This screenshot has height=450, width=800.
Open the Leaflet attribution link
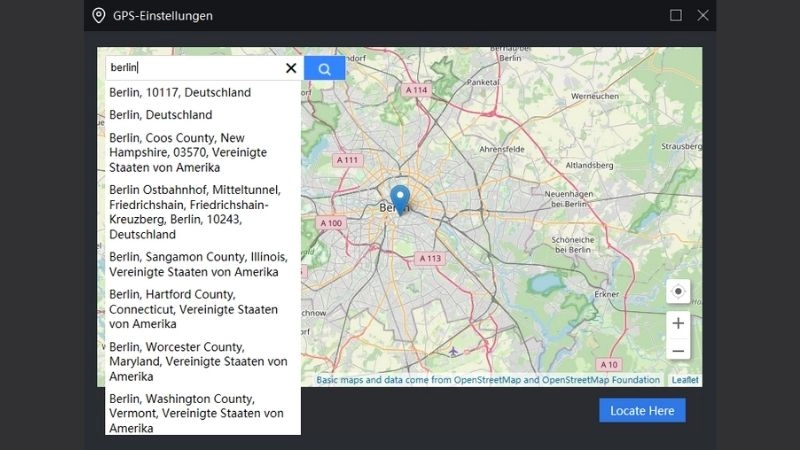click(x=685, y=380)
